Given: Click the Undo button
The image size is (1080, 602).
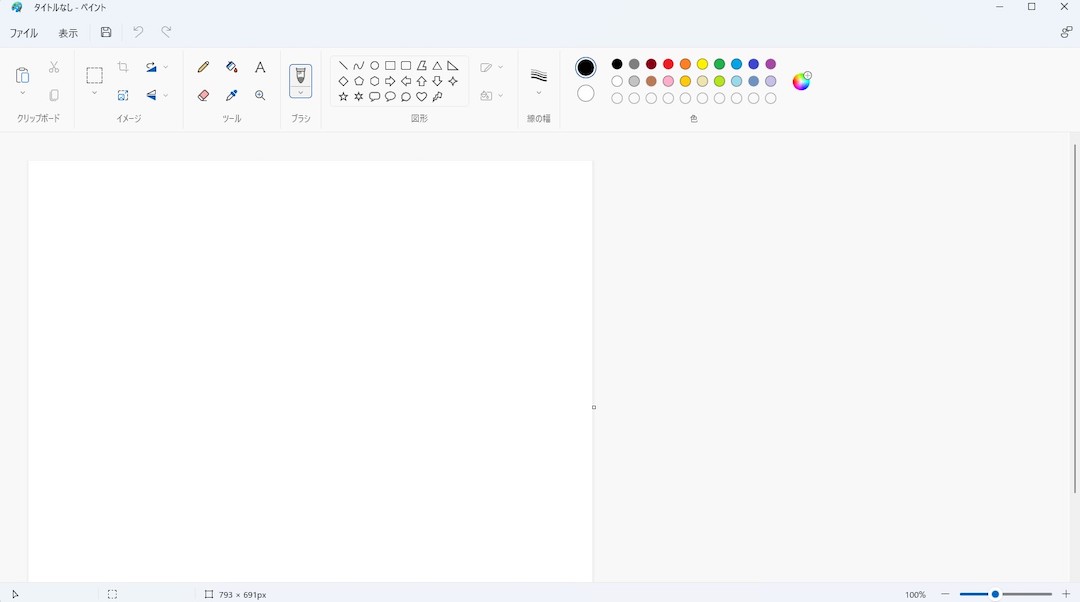Looking at the screenshot, I should (x=137, y=31).
